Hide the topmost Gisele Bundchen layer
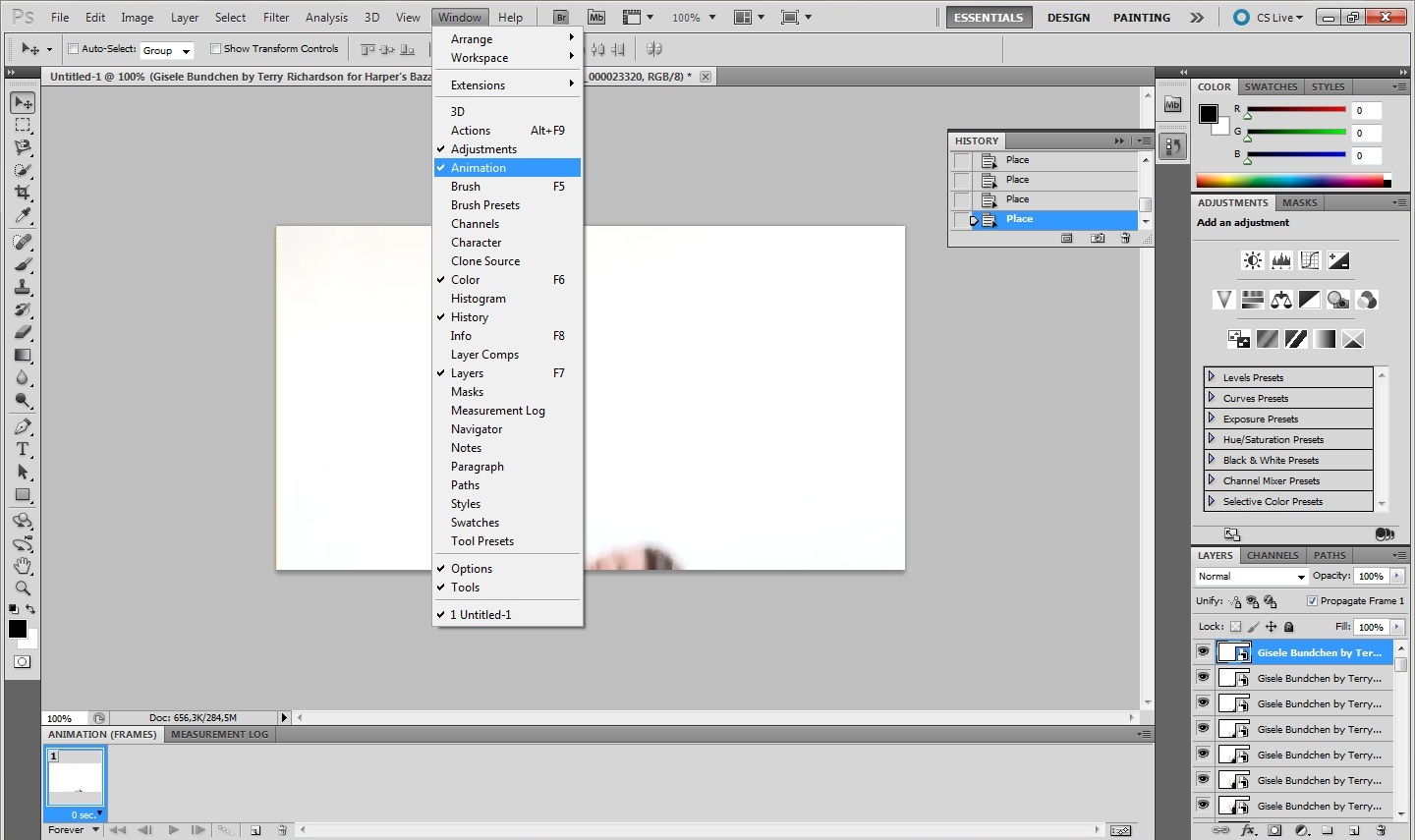 [1203, 651]
